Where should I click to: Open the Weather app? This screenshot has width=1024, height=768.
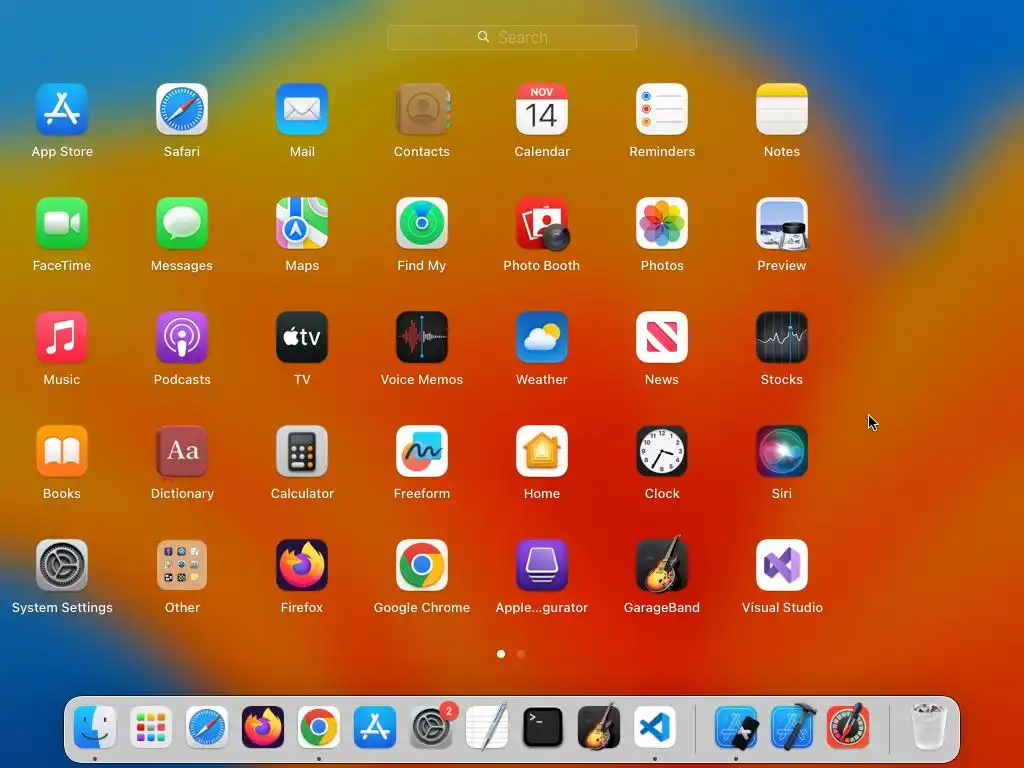tap(541, 337)
